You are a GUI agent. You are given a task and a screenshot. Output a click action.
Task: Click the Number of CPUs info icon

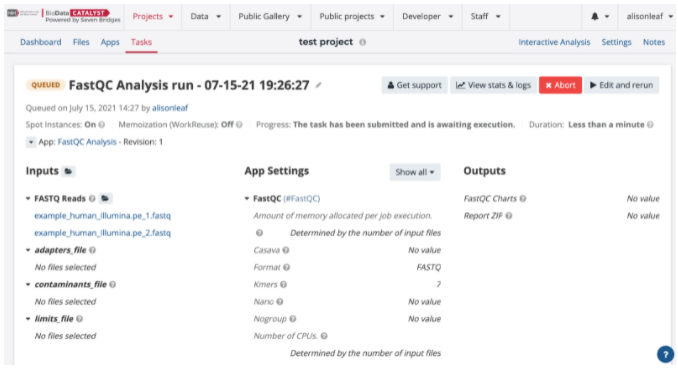[x=324, y=336]
